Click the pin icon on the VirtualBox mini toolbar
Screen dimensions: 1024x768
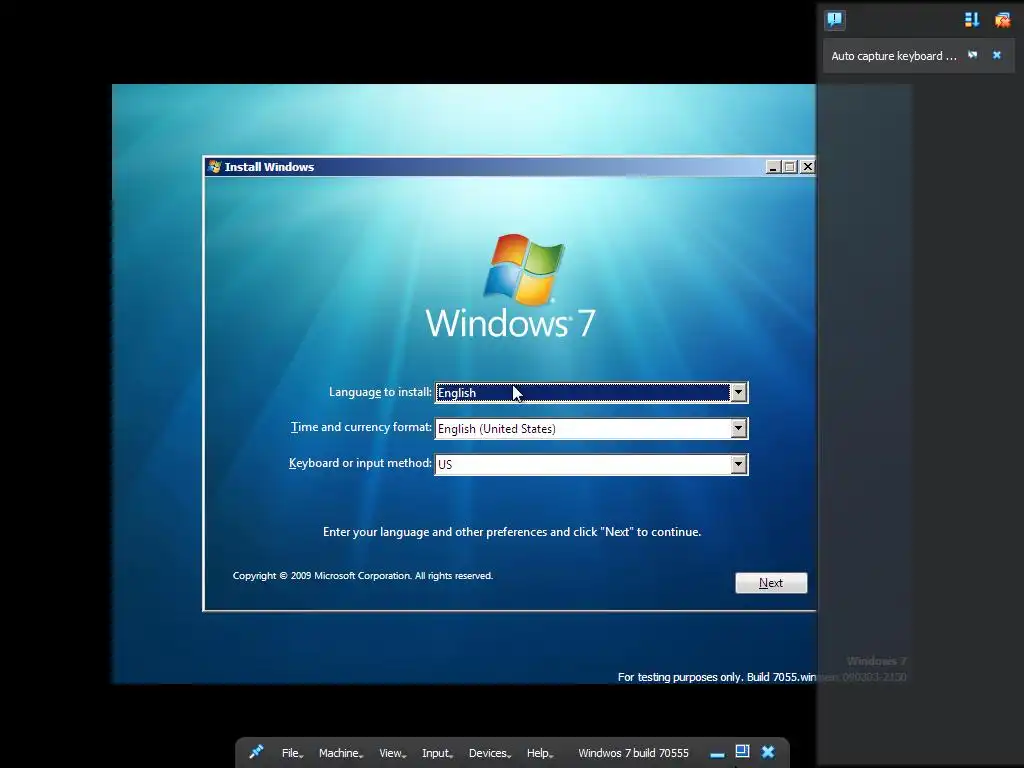click(x=256, y=752)
